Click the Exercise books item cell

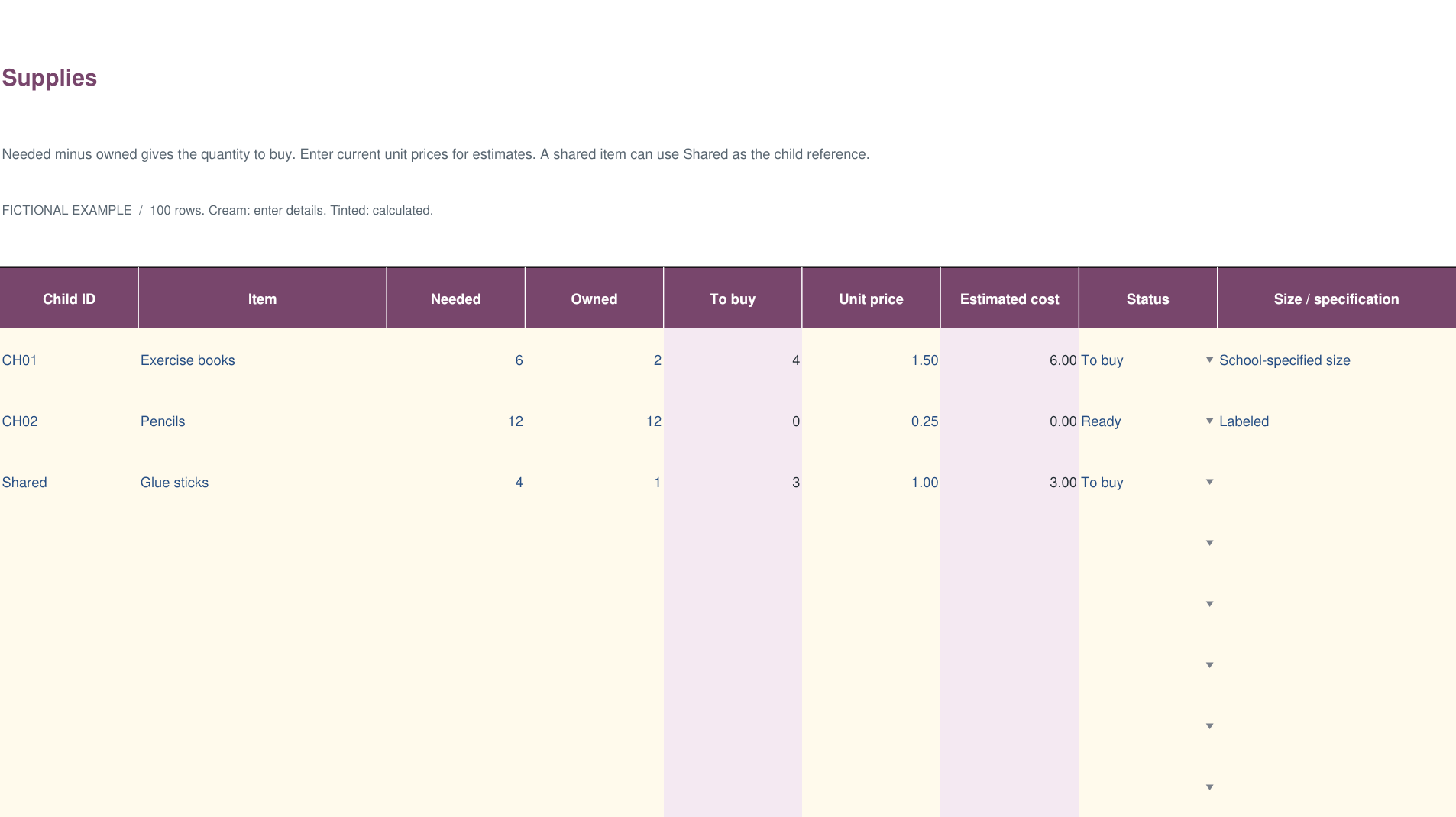[262, 360]
